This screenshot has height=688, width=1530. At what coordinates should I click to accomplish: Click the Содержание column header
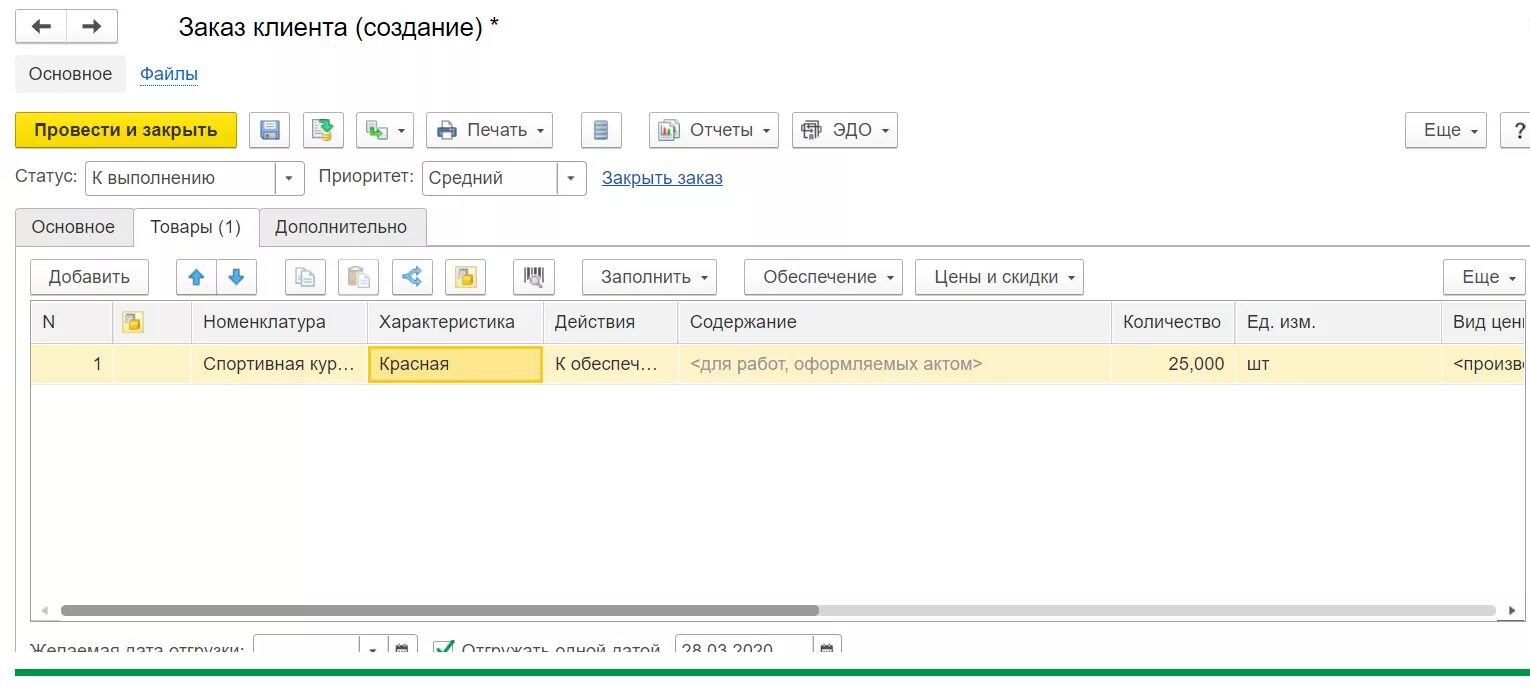894,322
